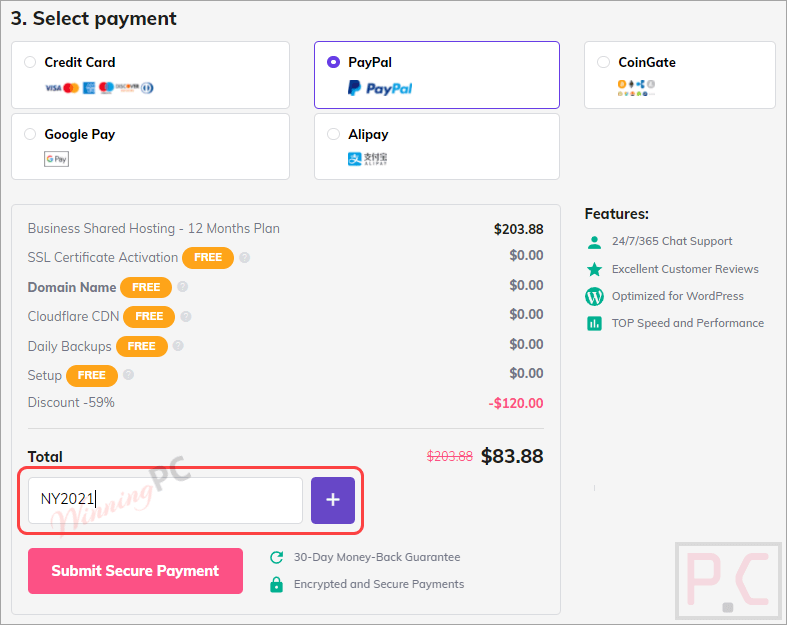Click the money-back guarantee refresh icon

click(x=277, y=557)
